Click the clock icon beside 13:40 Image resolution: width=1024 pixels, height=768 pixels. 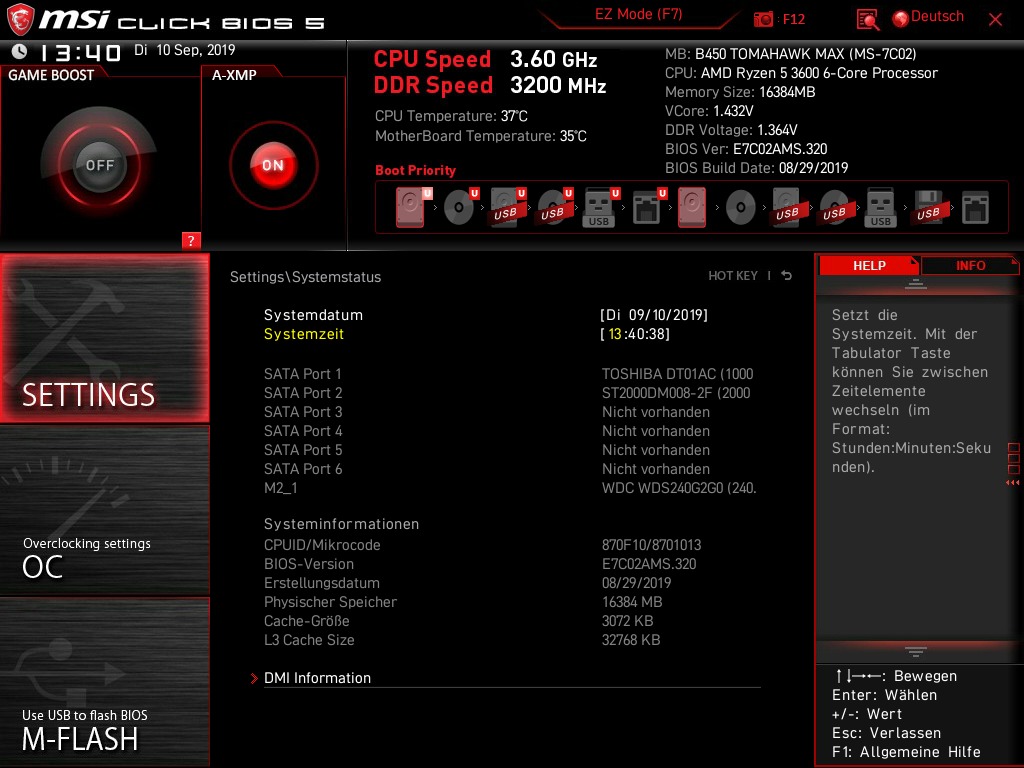point(19,51)
